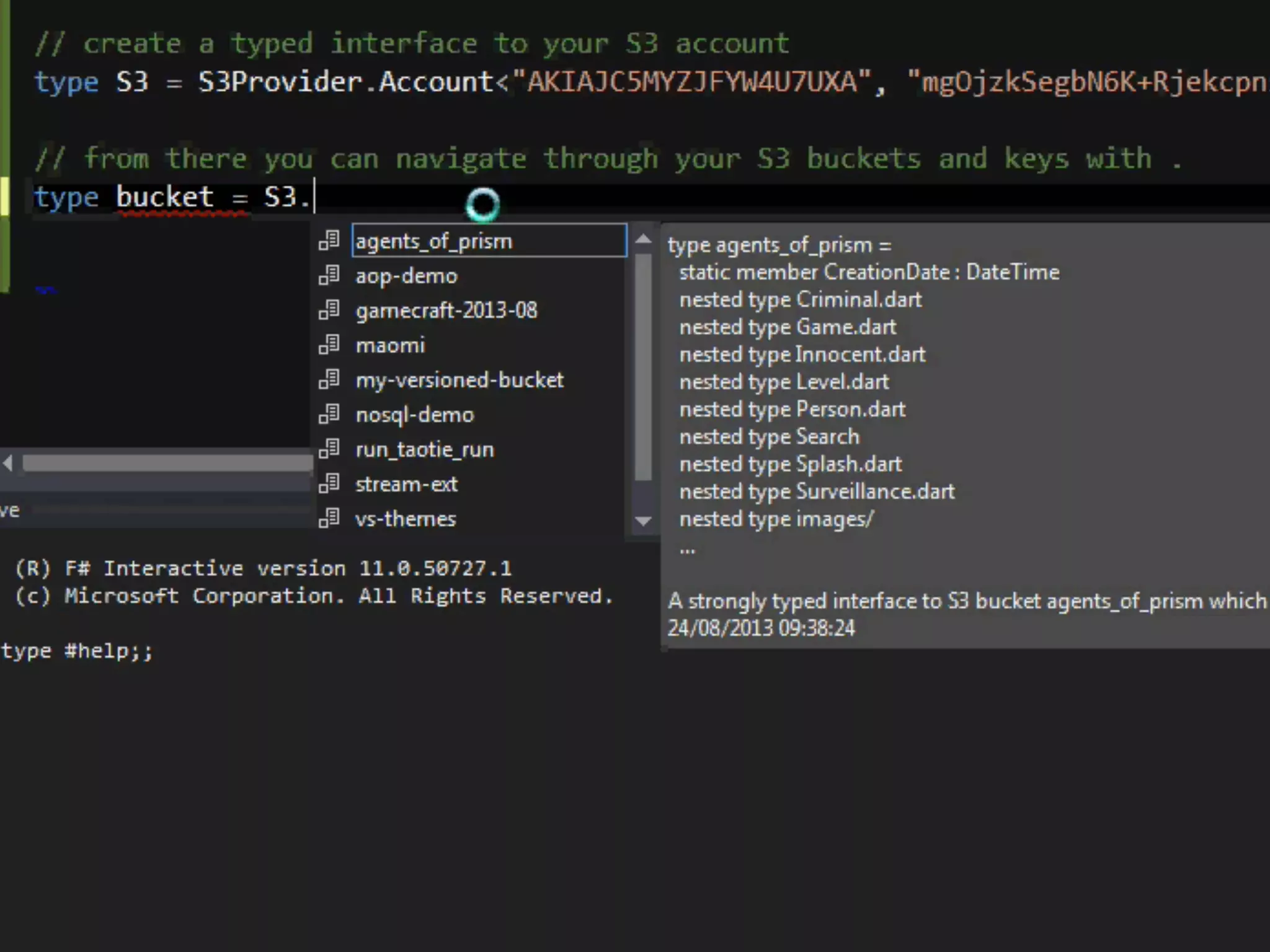This screenshot has height=952, width=1270.
Task: Select vs-themes in the completion list
Action: tap(406, 519)
